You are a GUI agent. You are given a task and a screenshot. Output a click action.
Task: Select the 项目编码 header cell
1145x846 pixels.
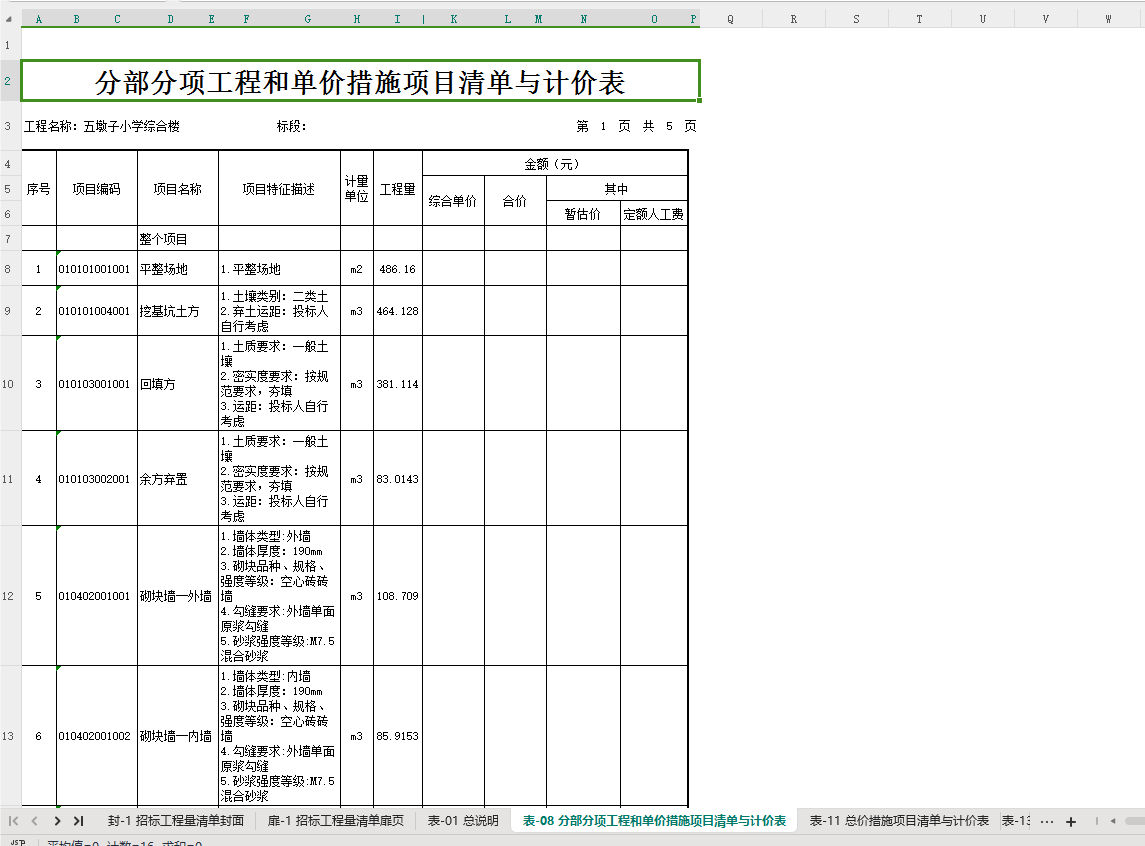pos(96,188)
